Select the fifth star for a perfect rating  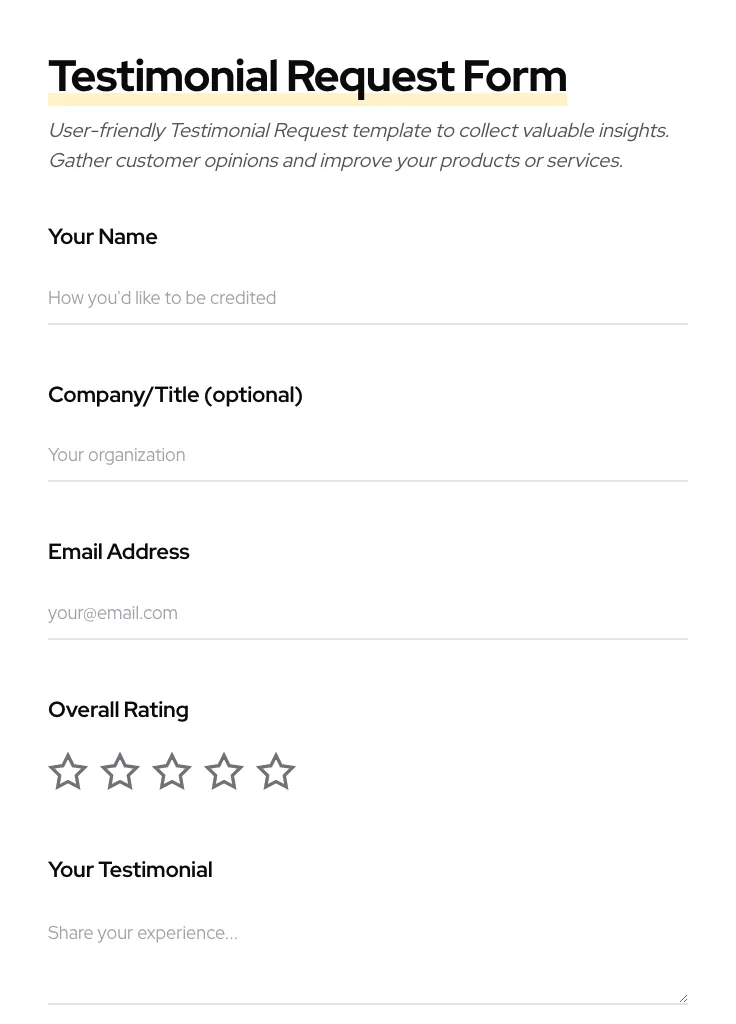click(276, 771)
